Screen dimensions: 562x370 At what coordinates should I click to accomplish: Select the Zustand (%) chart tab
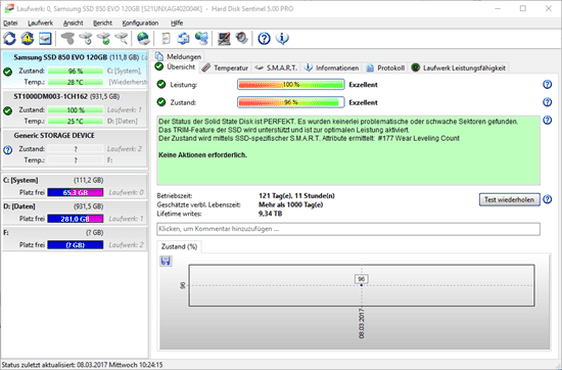coord(179,247)
